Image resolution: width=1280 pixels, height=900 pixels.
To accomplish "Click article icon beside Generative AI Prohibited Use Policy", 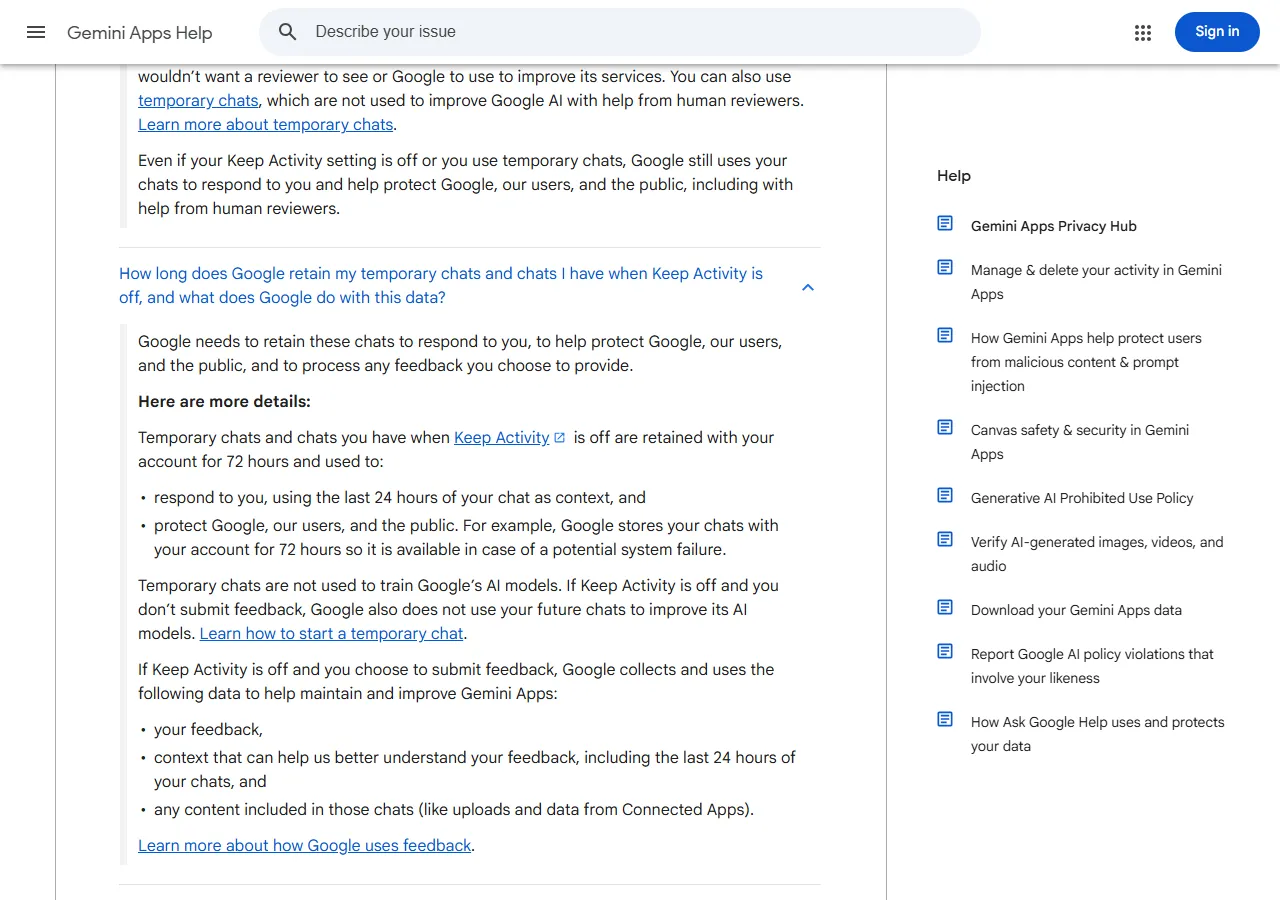I will coord(945,495).
